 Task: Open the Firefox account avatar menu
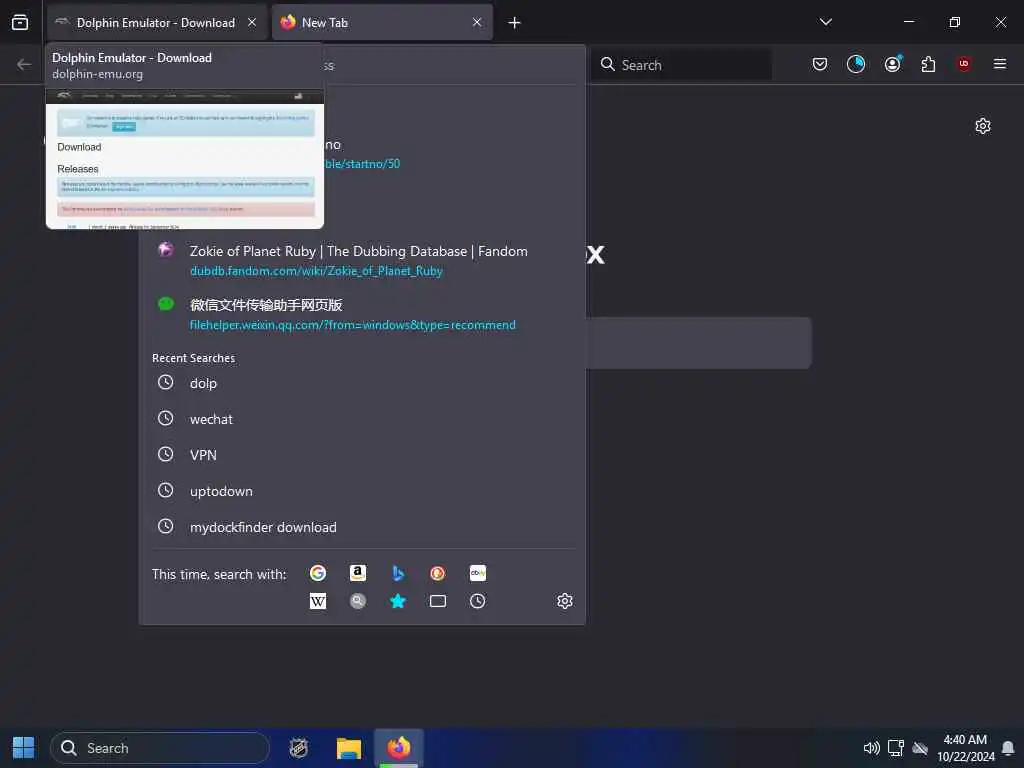point(893,64)
